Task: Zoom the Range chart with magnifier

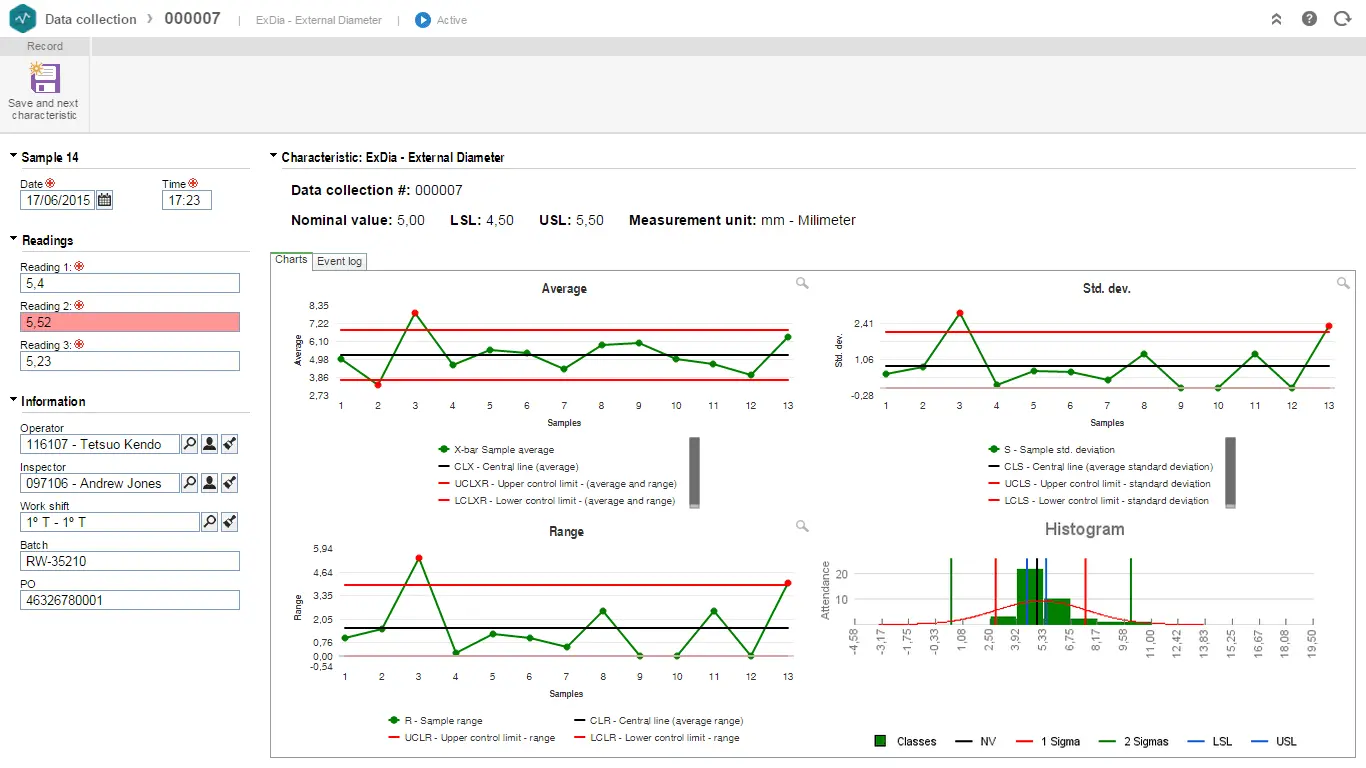Action: click(802, 526)
